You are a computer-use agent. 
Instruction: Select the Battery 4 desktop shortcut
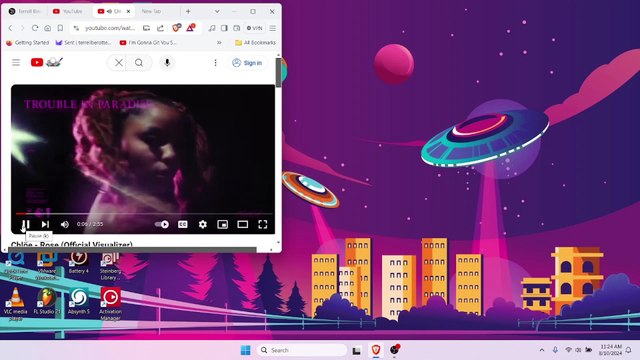78,263
